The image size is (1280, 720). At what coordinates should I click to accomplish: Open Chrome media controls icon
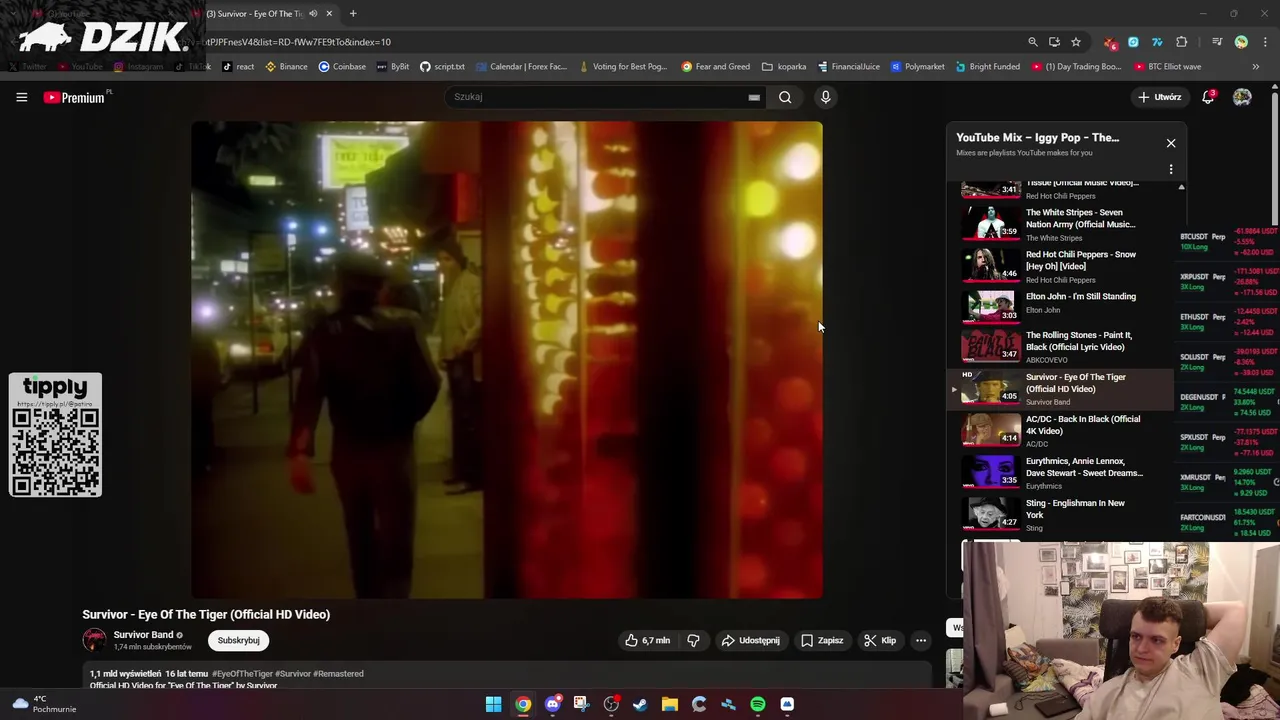(x=1217, y=42)
